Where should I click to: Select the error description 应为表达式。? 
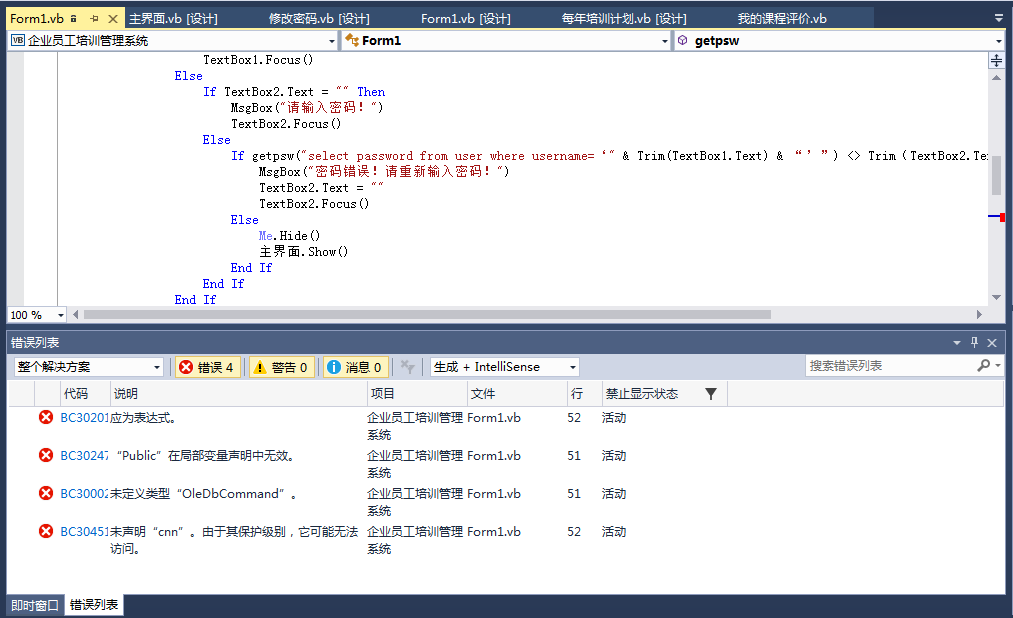pyautogui.click(x=143, y=418)
